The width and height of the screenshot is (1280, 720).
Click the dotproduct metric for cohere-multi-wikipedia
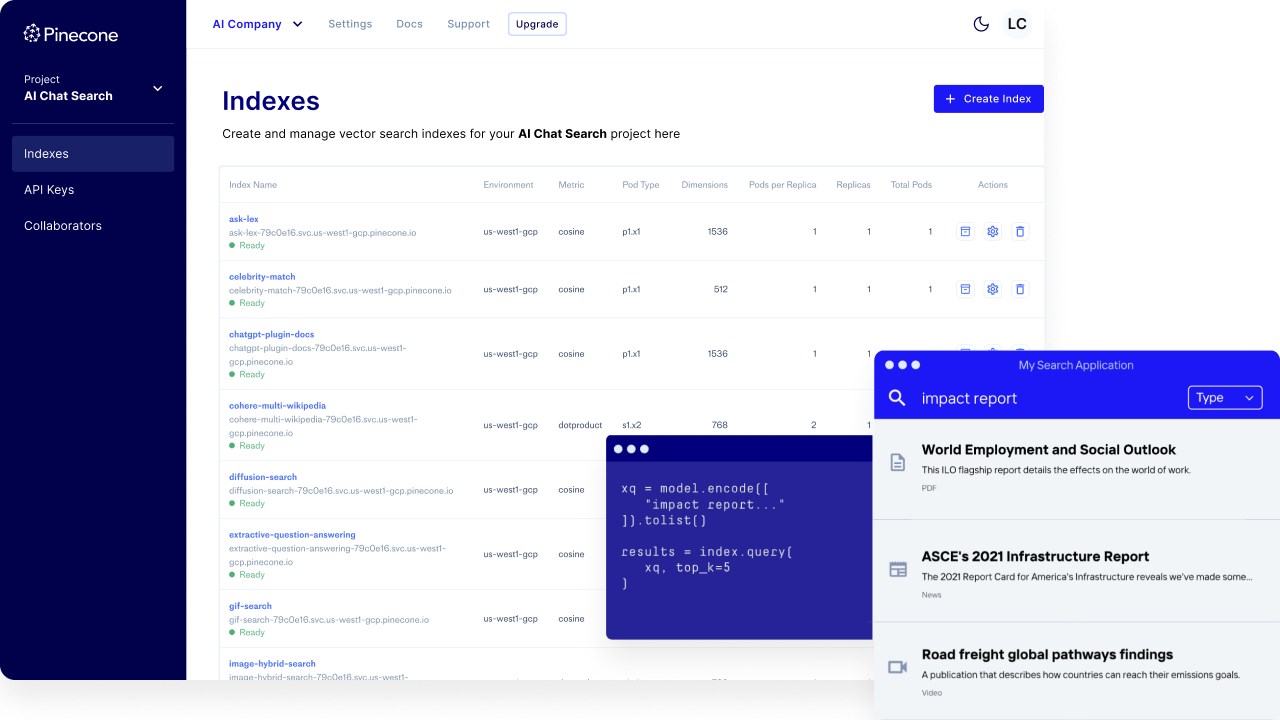579,425
